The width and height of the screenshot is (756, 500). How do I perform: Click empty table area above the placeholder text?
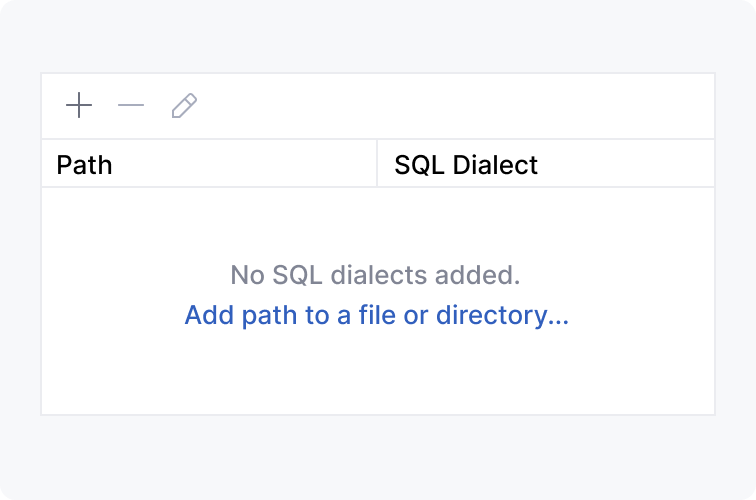[x=377, y=220]
